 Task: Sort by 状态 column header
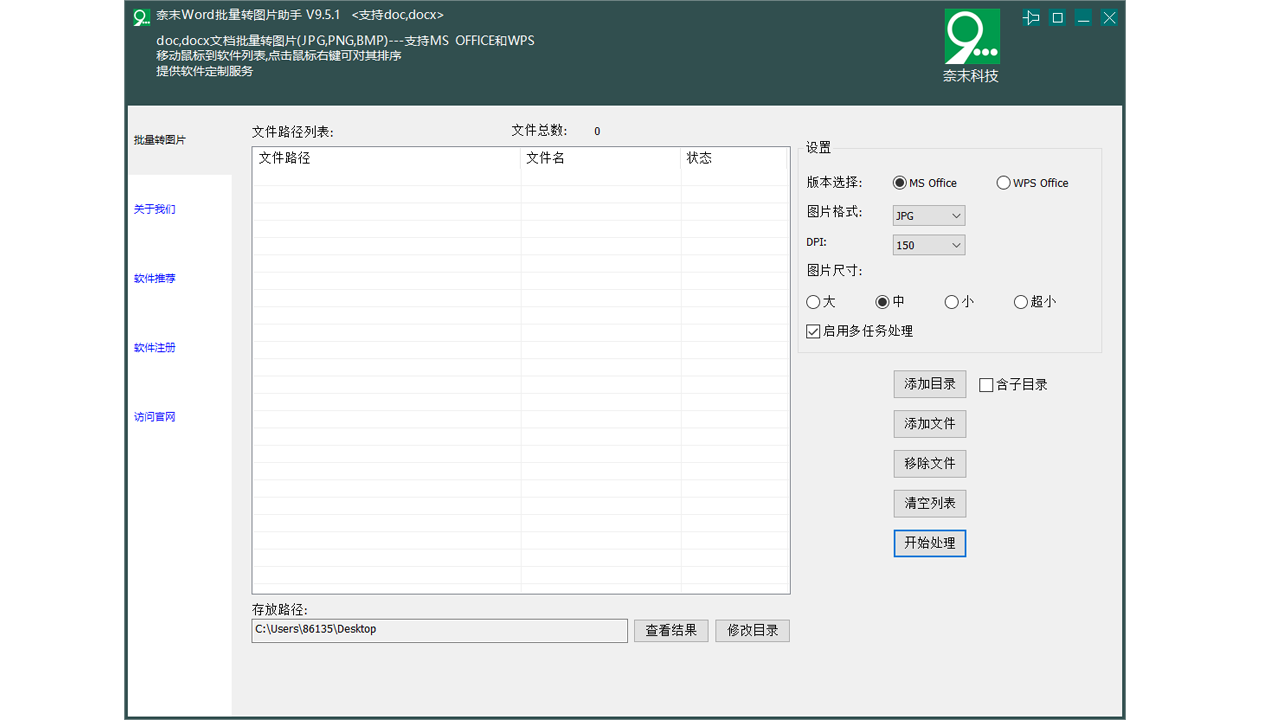(734, 158)
